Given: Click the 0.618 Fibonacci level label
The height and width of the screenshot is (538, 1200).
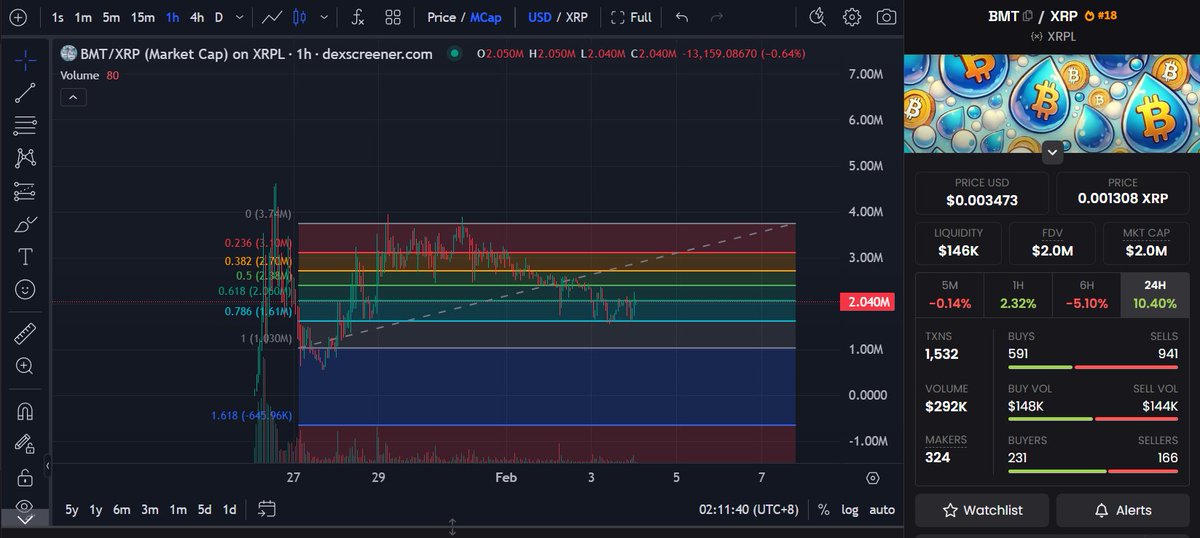Looking at the screenshot, I should (x=254, y=291).
